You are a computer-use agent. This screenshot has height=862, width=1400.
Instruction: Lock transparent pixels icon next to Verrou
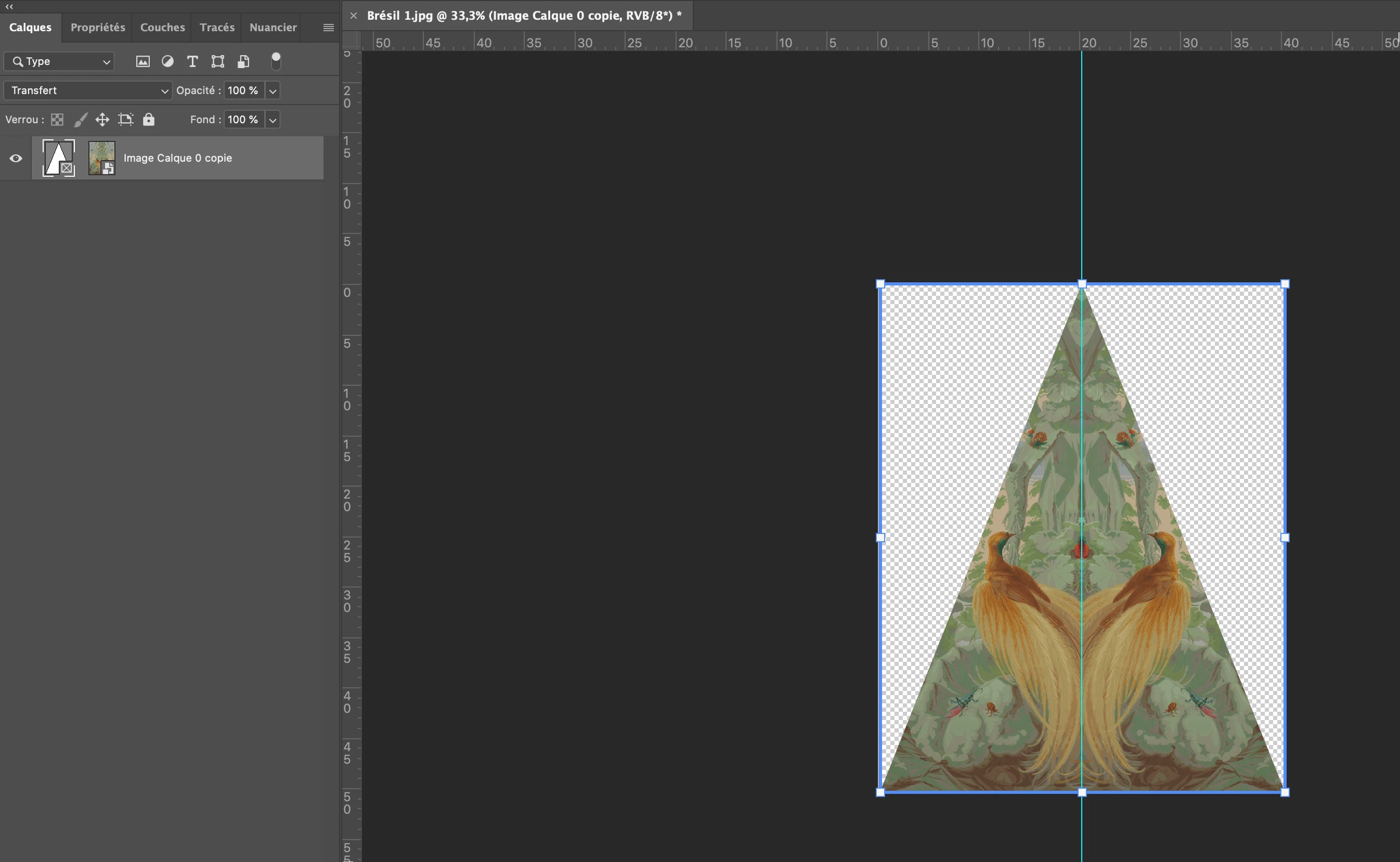(x=57, y=120)
